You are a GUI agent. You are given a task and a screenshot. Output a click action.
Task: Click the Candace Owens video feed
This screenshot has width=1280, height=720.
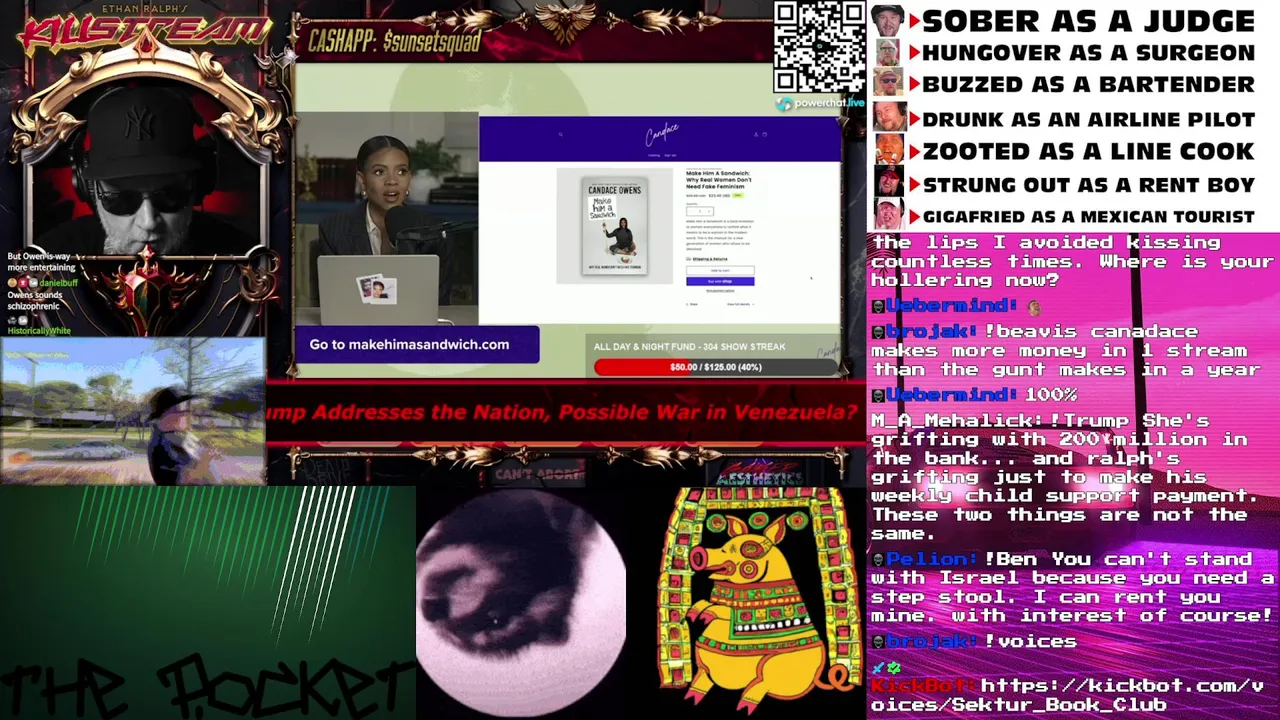point(387,219)
